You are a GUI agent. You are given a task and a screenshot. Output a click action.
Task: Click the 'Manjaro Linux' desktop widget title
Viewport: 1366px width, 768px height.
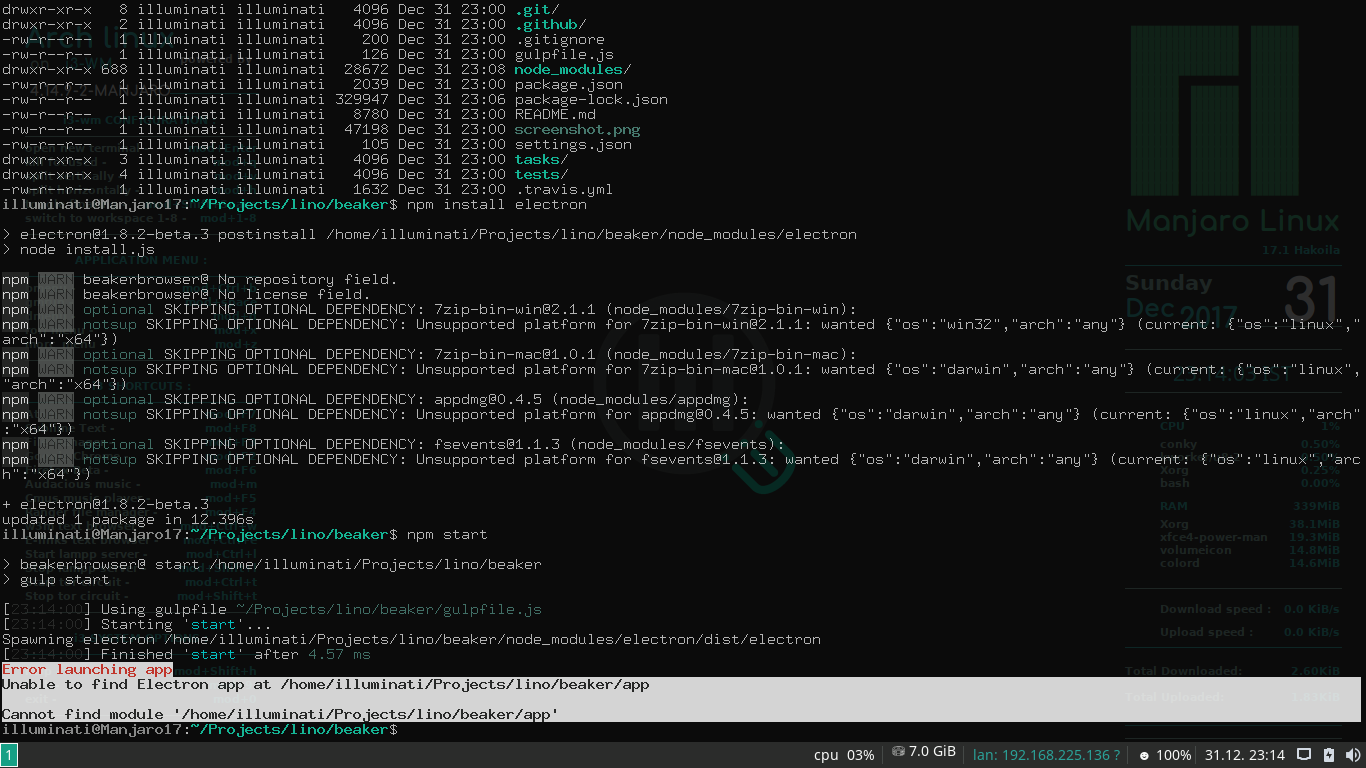[x=1232, y=221]
